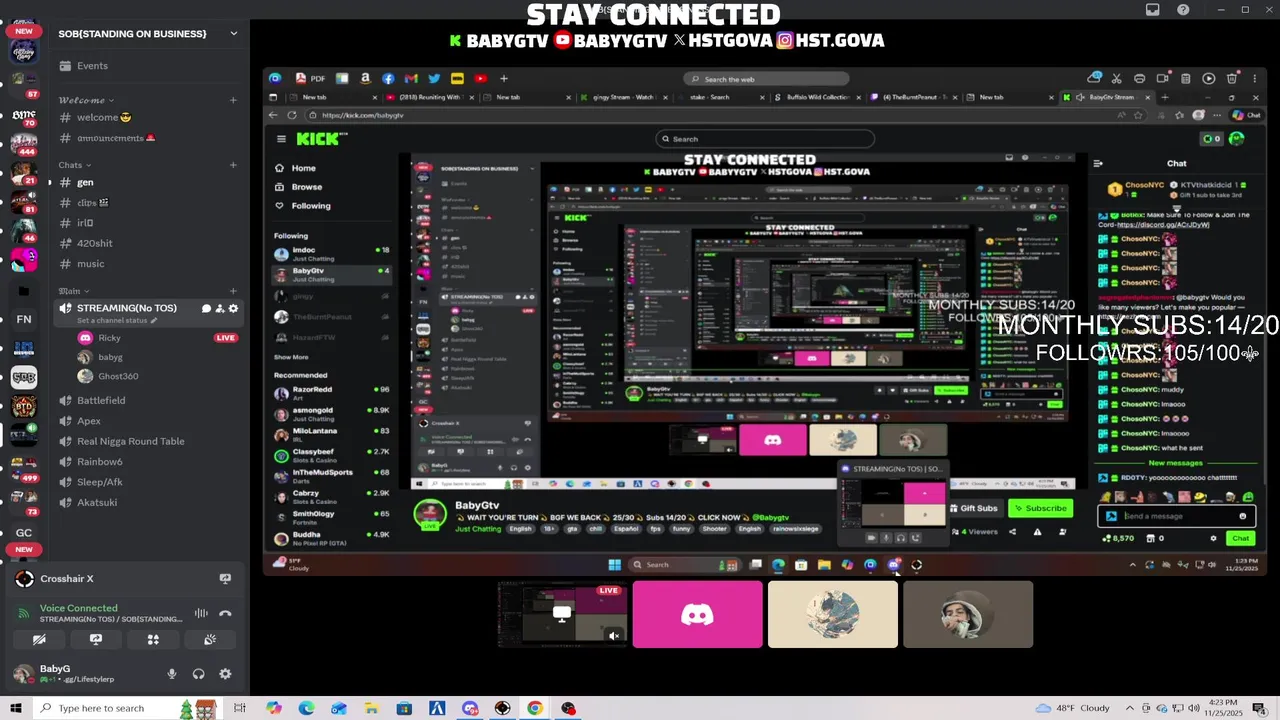Open the music channel

click(149, 264)
